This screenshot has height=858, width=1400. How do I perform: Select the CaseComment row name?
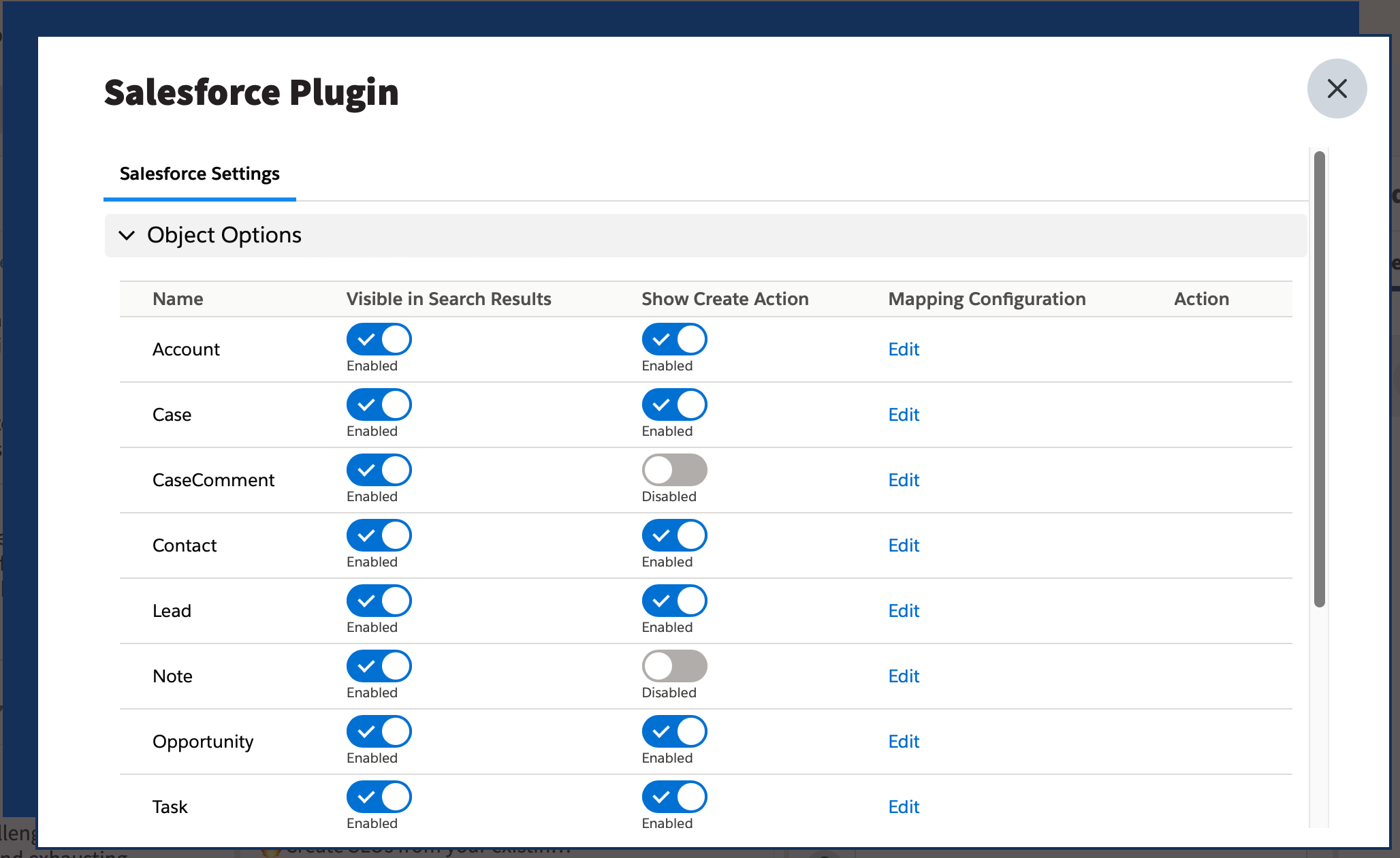coord(213,480)
